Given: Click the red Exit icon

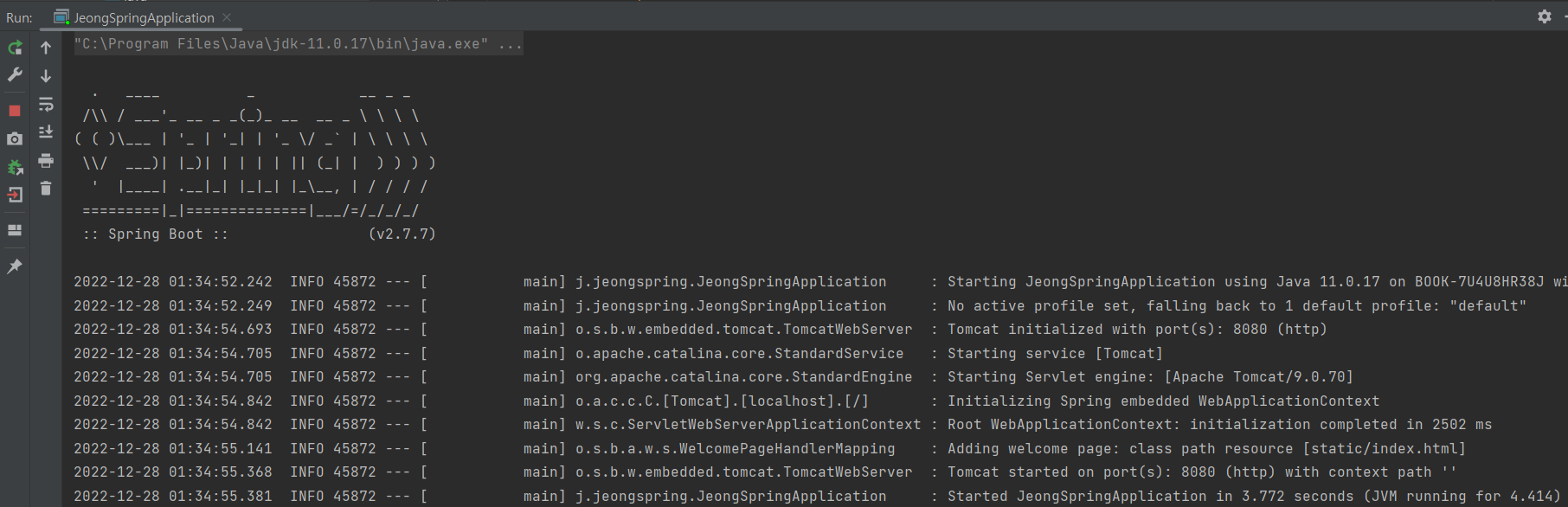Looking at the screenshot, I should (15, 195).
